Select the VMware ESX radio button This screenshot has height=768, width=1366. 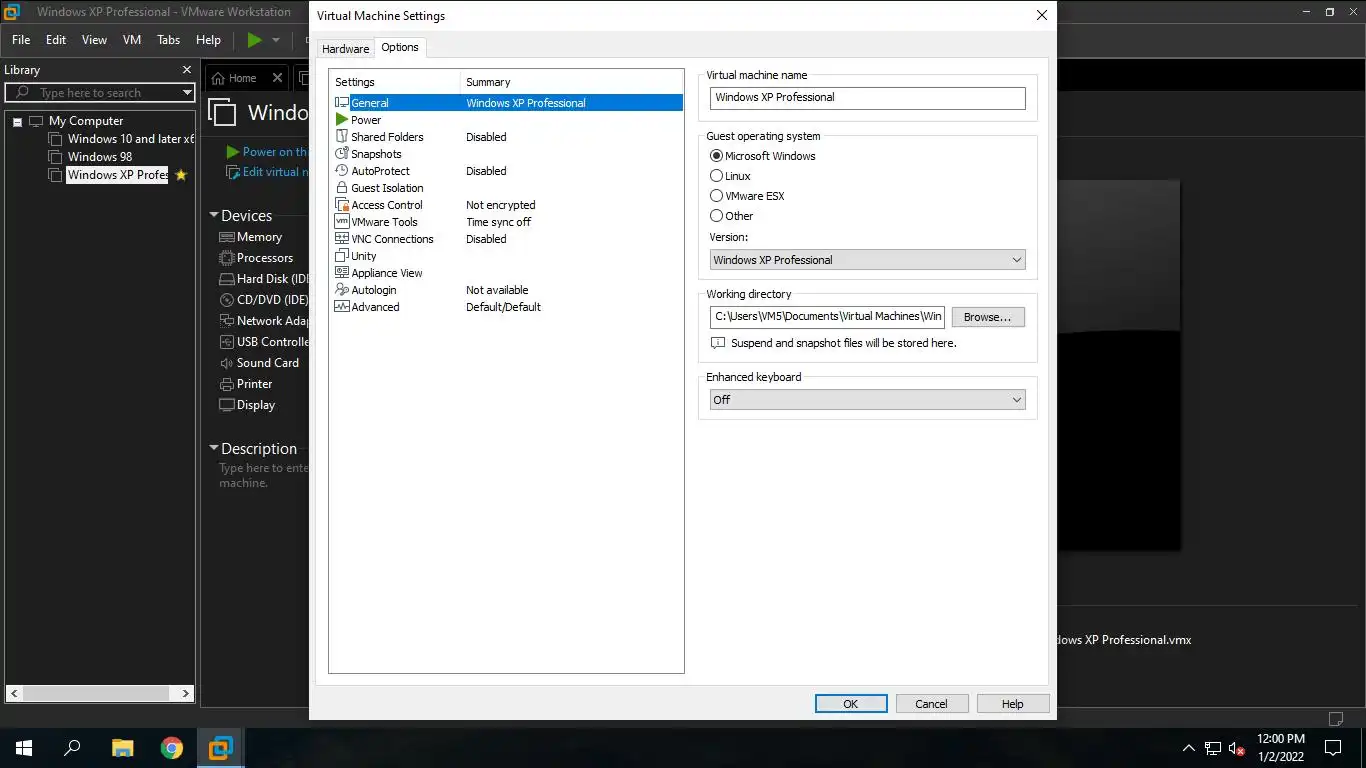pos(716,196)
